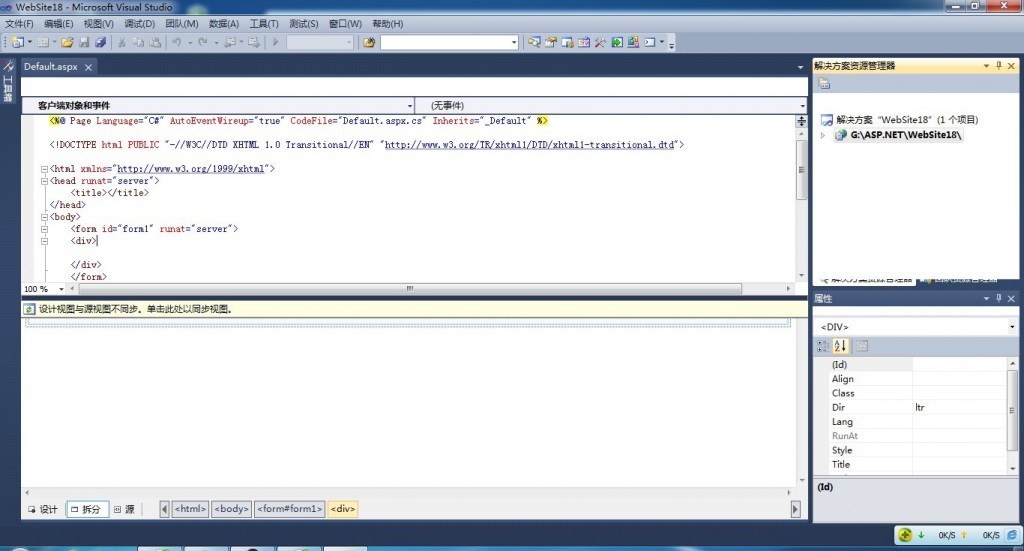
Task: Open the collapsed Toolbox side tab
Action: pyautogui.click(x=8, y=81)
